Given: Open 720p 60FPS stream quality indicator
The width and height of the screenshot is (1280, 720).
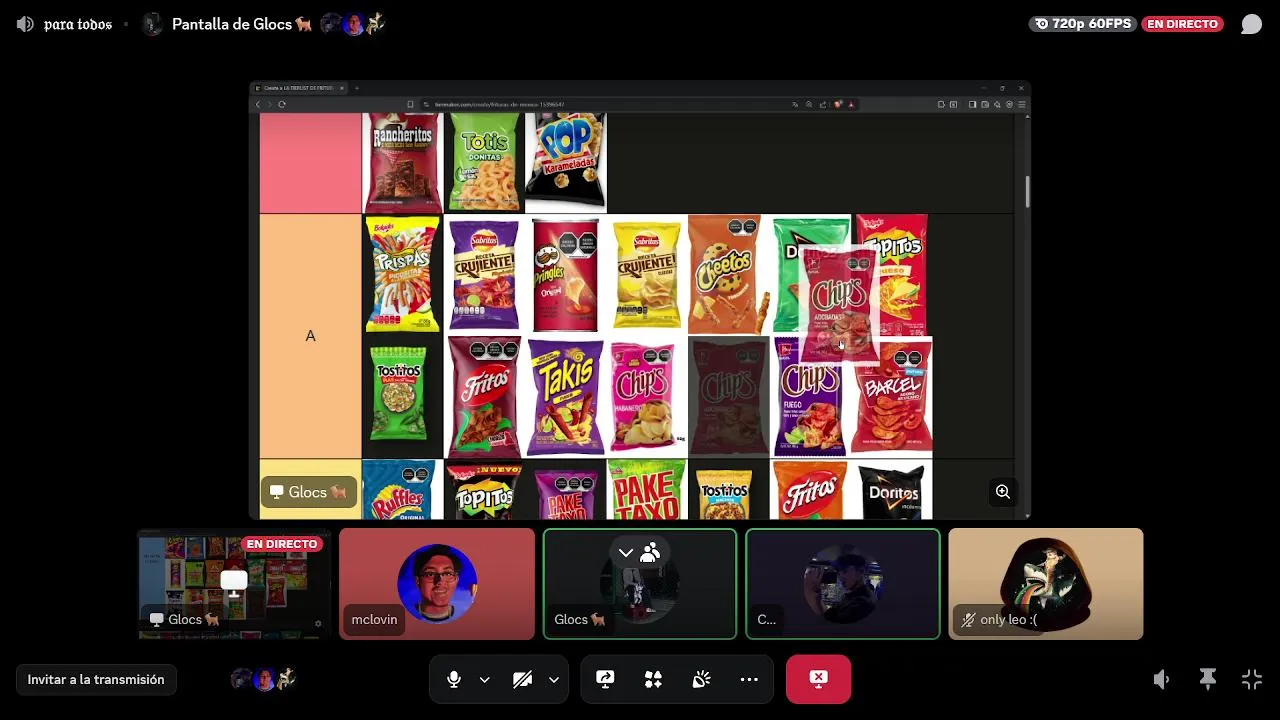Looking at the screenshot, I should pyautogui.click(x=1083, y=24).
